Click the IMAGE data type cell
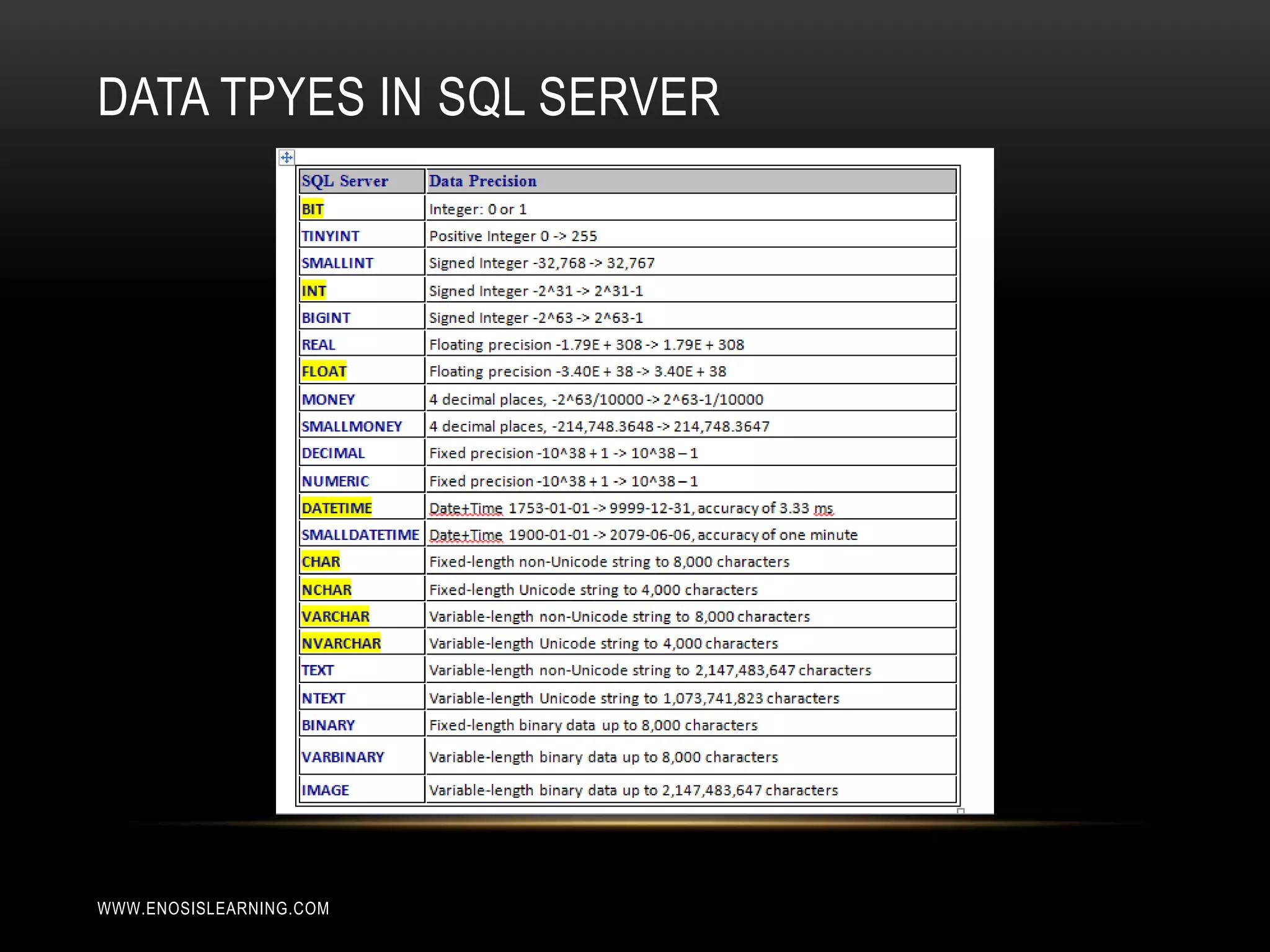The width and height of the screenshot is (1270, 952). pyautogui.click(x=362, y=790)
